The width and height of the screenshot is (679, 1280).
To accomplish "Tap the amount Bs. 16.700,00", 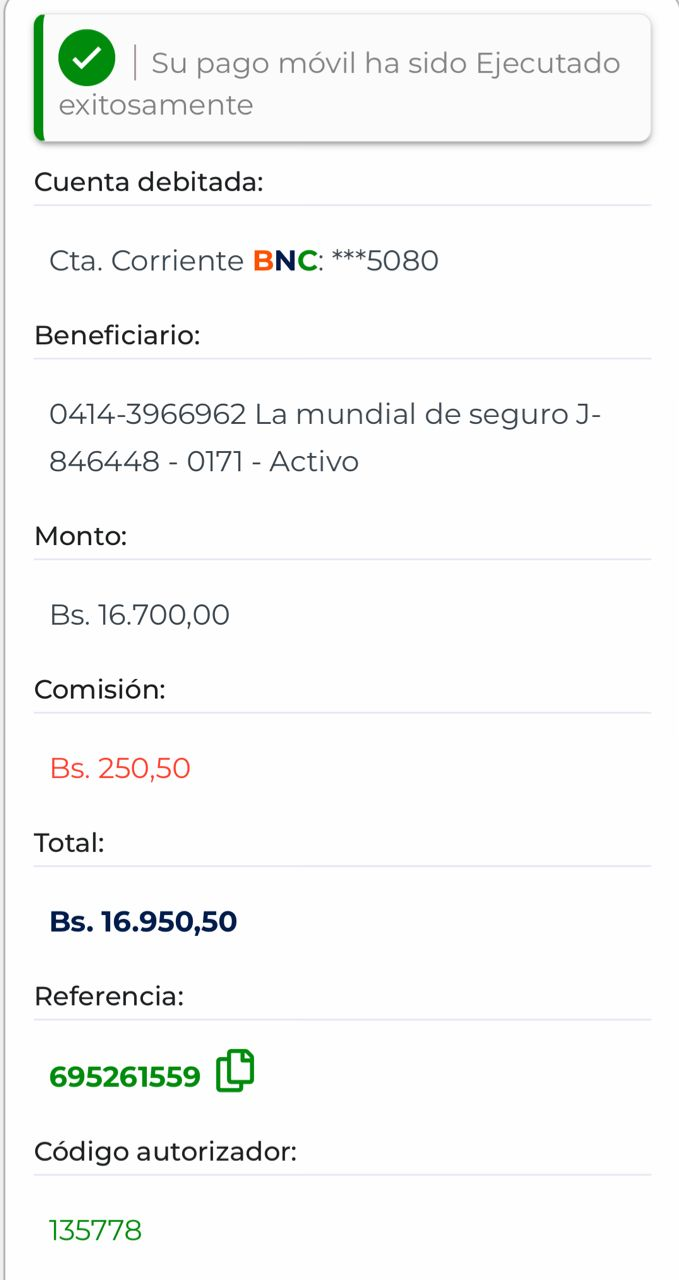I will click(140, 615).
